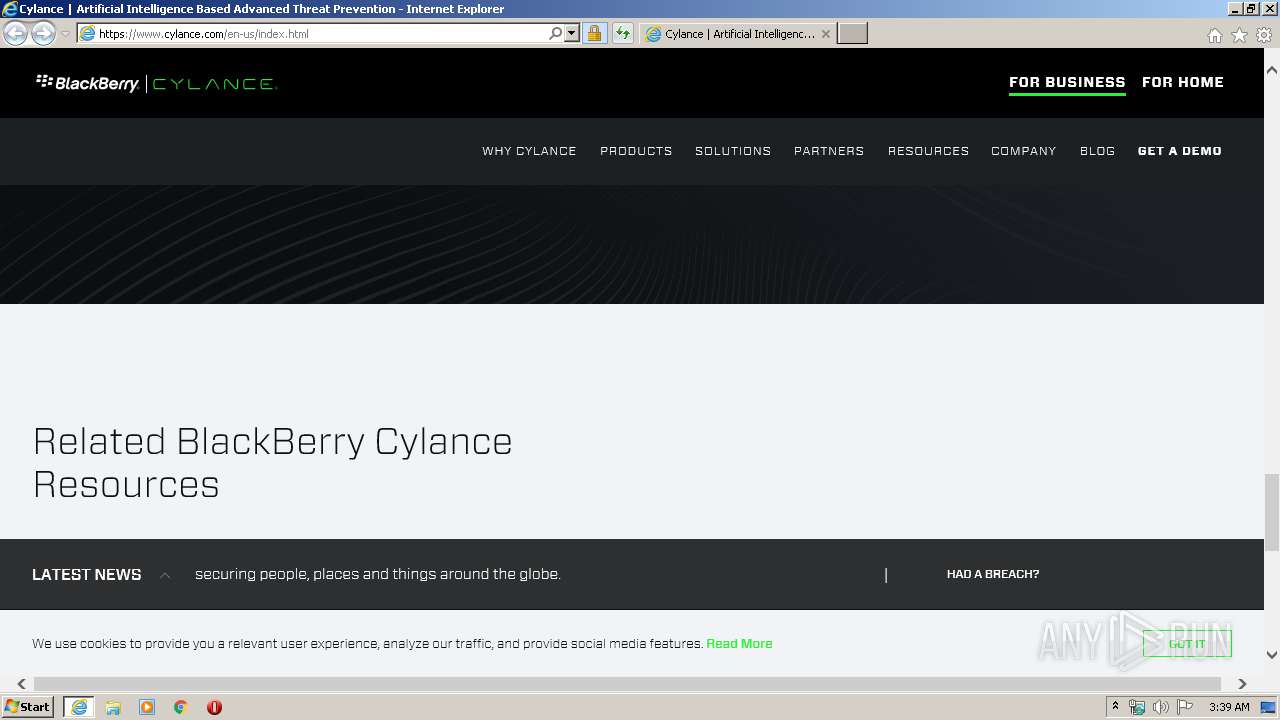Image resolution: width=1280 pixels, height=720 pixels.
Task: Launch Chrome from taskbar
Action: (181, 707)
